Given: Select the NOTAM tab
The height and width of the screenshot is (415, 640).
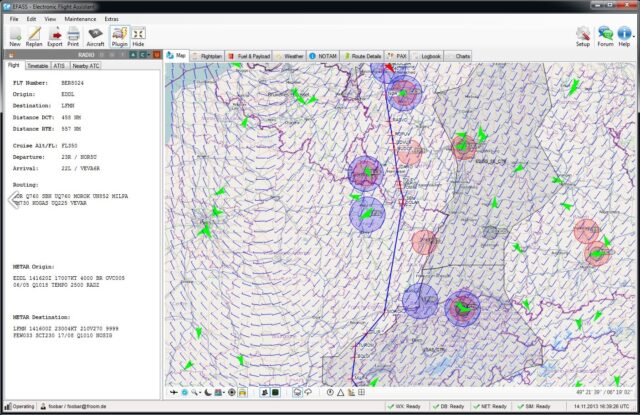Looking at the screenshot, I should [325, 57].
